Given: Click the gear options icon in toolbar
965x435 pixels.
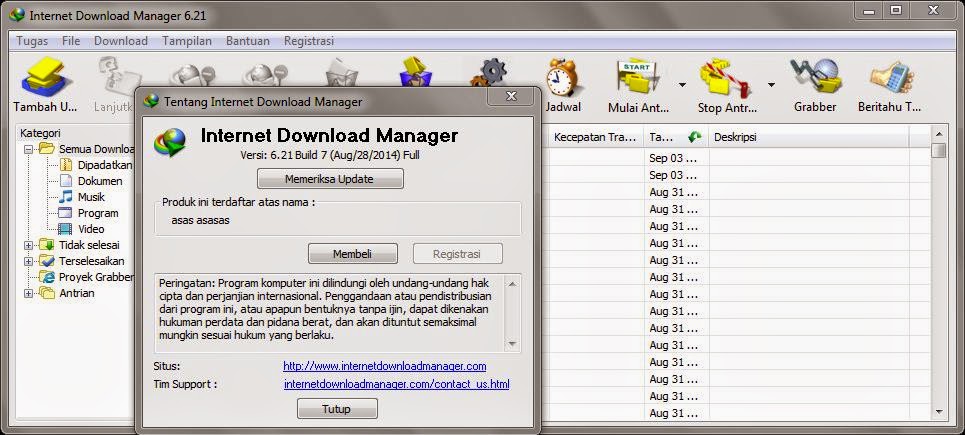Looking at the screenshot, I should pyautogui.click(x=489, y=73).
